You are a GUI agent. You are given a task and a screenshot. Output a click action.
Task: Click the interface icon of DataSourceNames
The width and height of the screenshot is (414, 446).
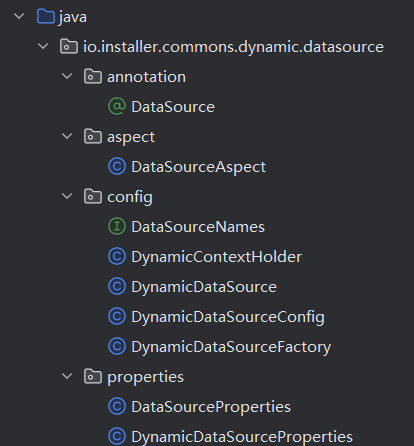coord(117,226)
